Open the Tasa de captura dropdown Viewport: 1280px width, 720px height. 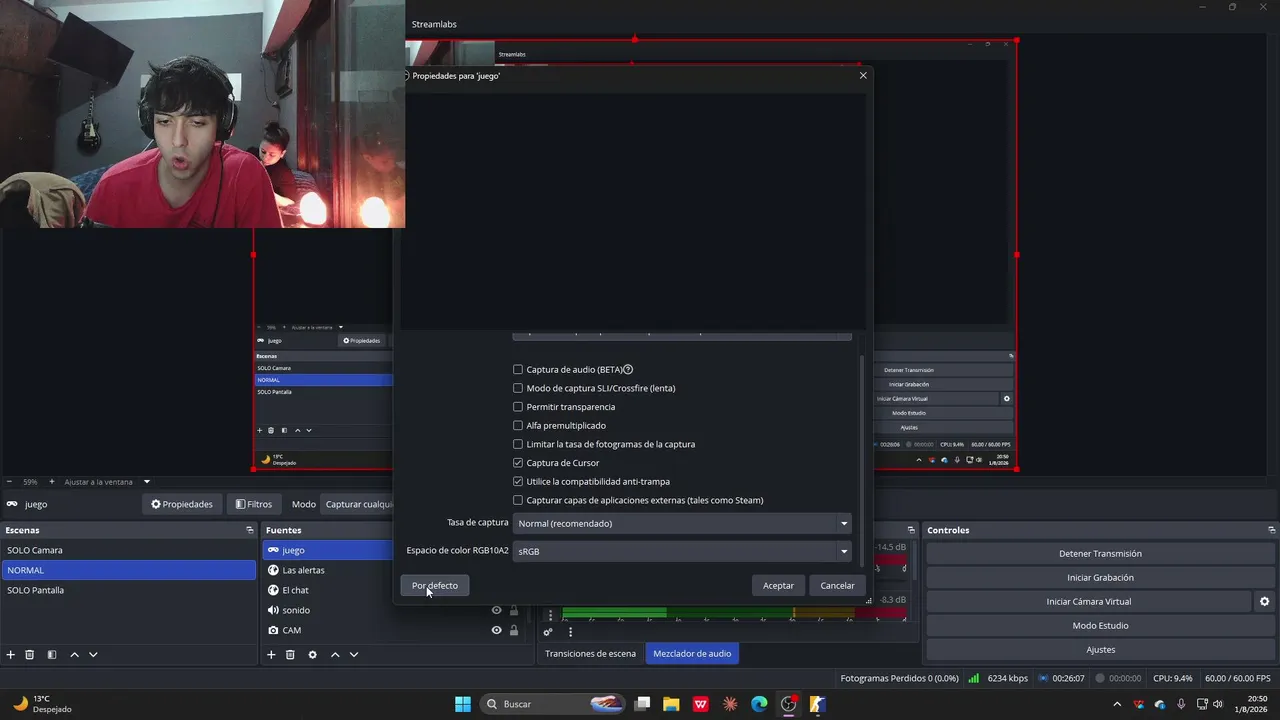(x=682, y=523)
